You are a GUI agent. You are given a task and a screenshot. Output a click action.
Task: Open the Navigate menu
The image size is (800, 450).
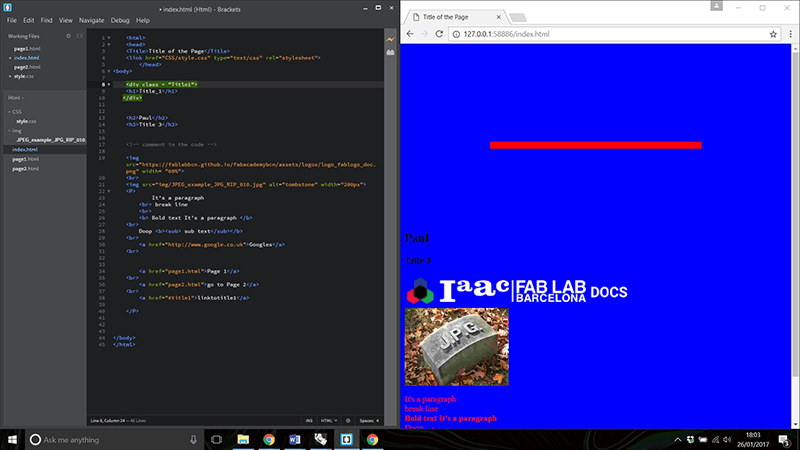[x=91, y=20]
